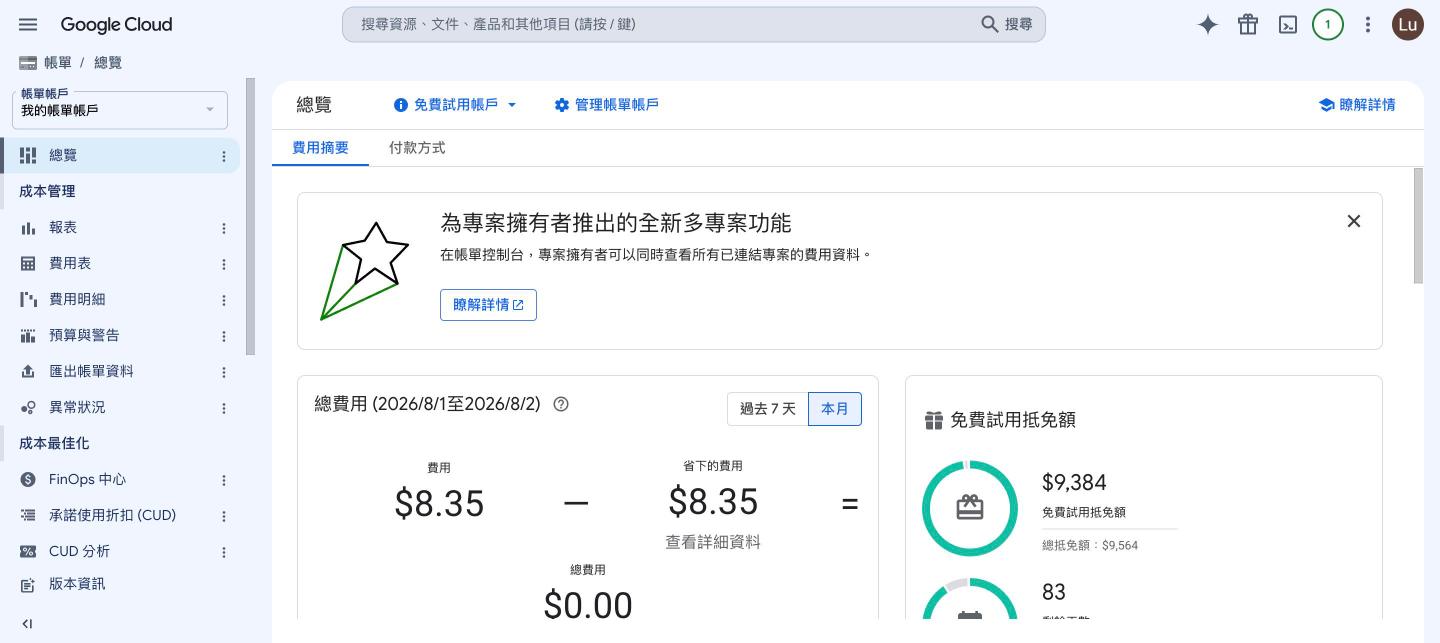This screenshot has width=1440, height=643.
Task: Open more options for 異常狀況 item
Action: 224,408
